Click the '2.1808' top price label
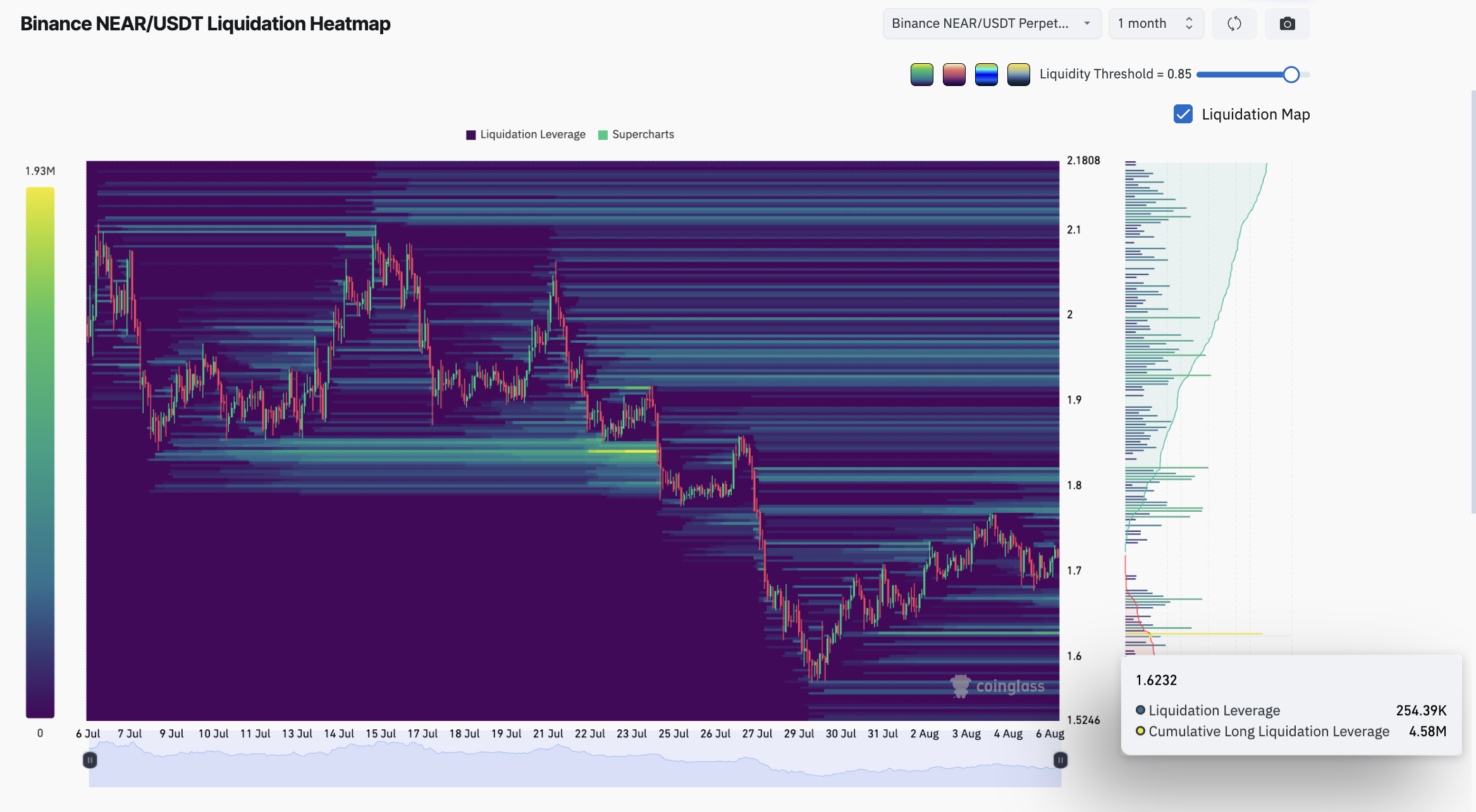The image size is (1476, 812). (x=1083, y=161)
